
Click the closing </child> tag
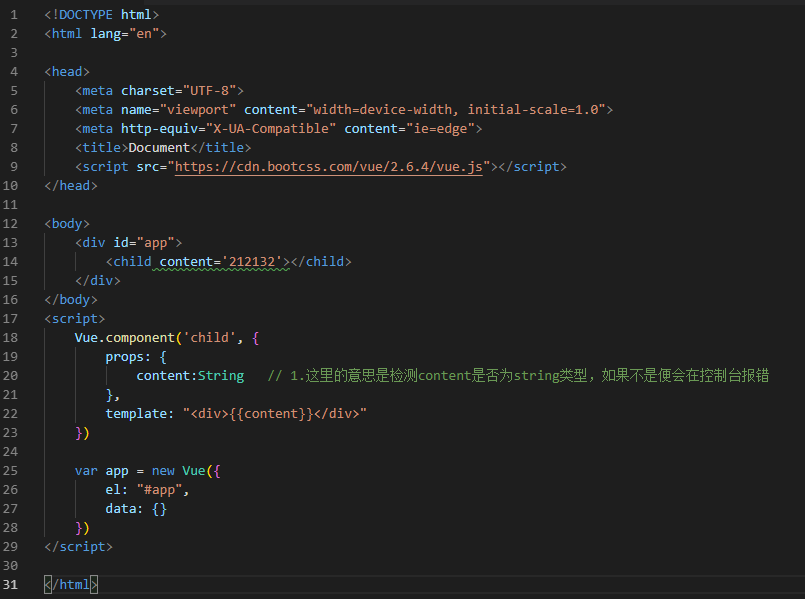click(321, 262)
